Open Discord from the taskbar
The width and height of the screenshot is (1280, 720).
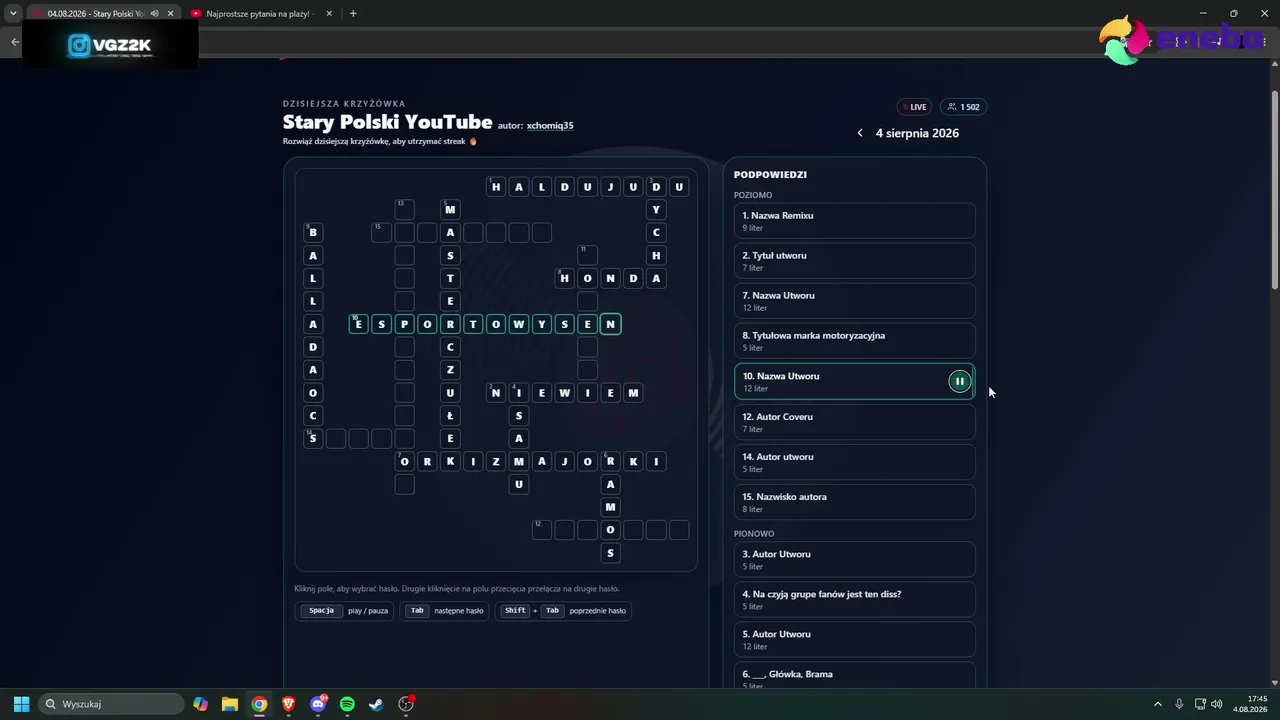319,704
